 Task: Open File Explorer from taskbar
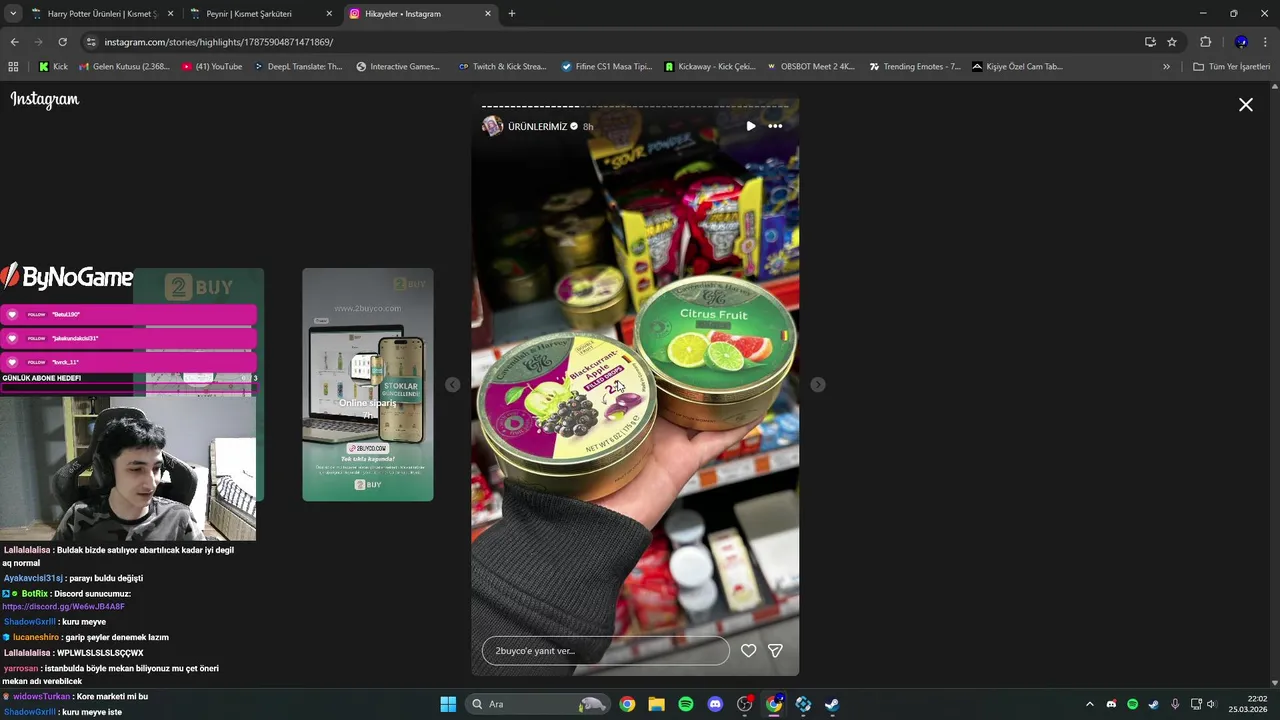pyautogui.click(x=657, y=704)
